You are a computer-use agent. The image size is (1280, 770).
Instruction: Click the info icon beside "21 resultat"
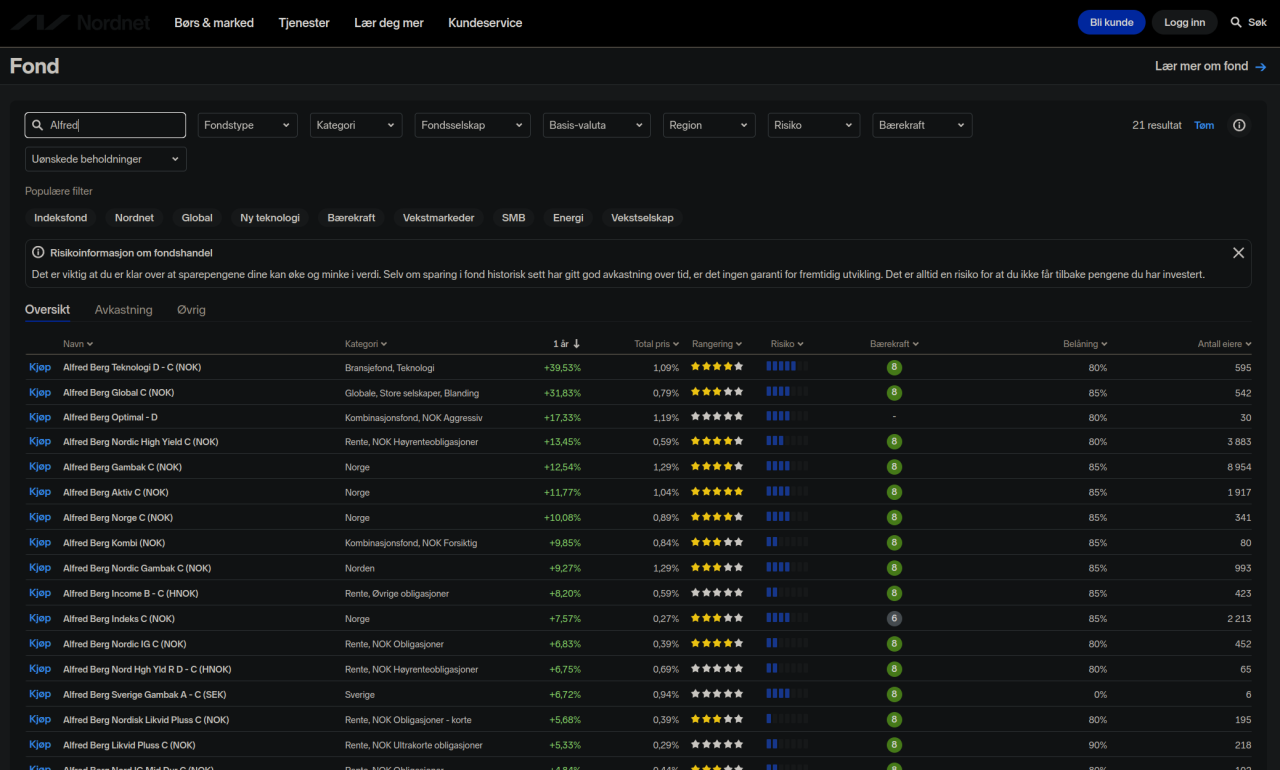click(1239, 124)
